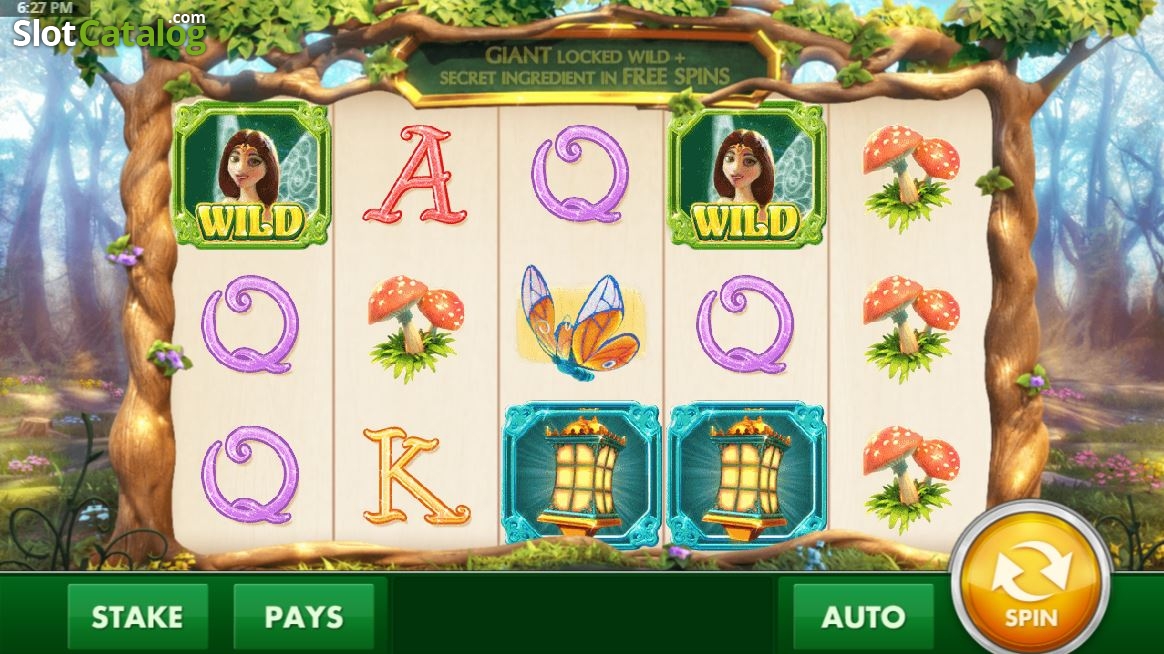Click the butterfly symbol in center reel
Screen dimensions: 1164x654
tap(580, 323)
